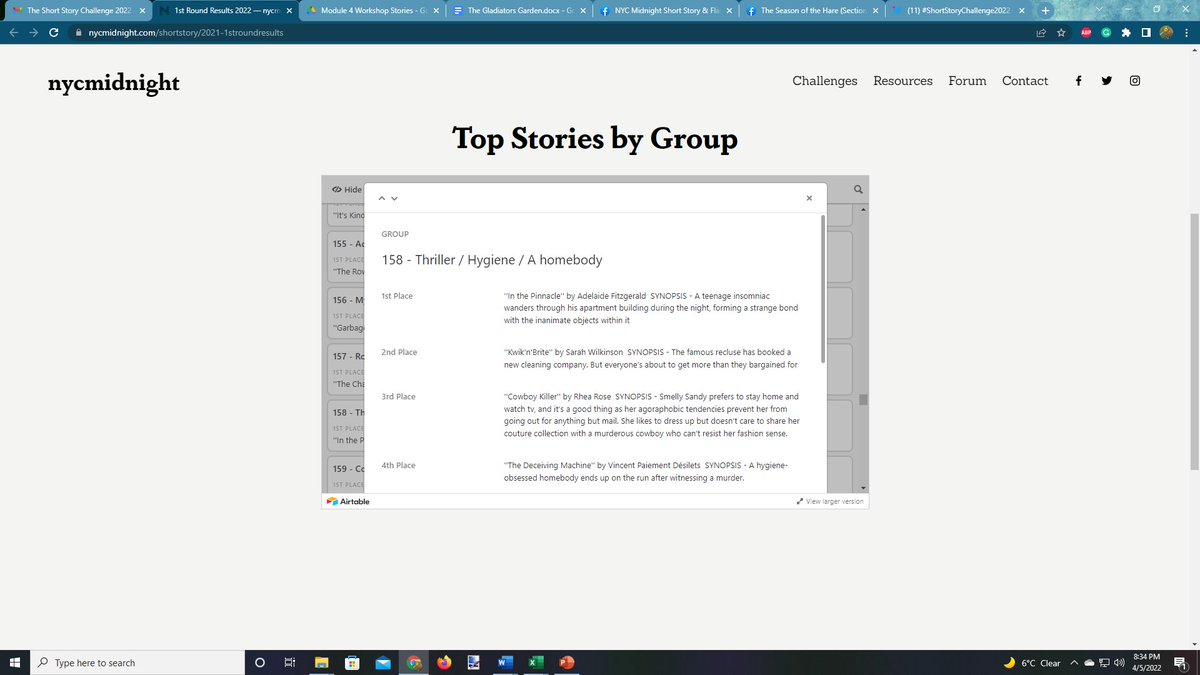Screen dimensions: 1200x675
Task: Click the Airtable search magnifier icon
Action: pos(858,190)
